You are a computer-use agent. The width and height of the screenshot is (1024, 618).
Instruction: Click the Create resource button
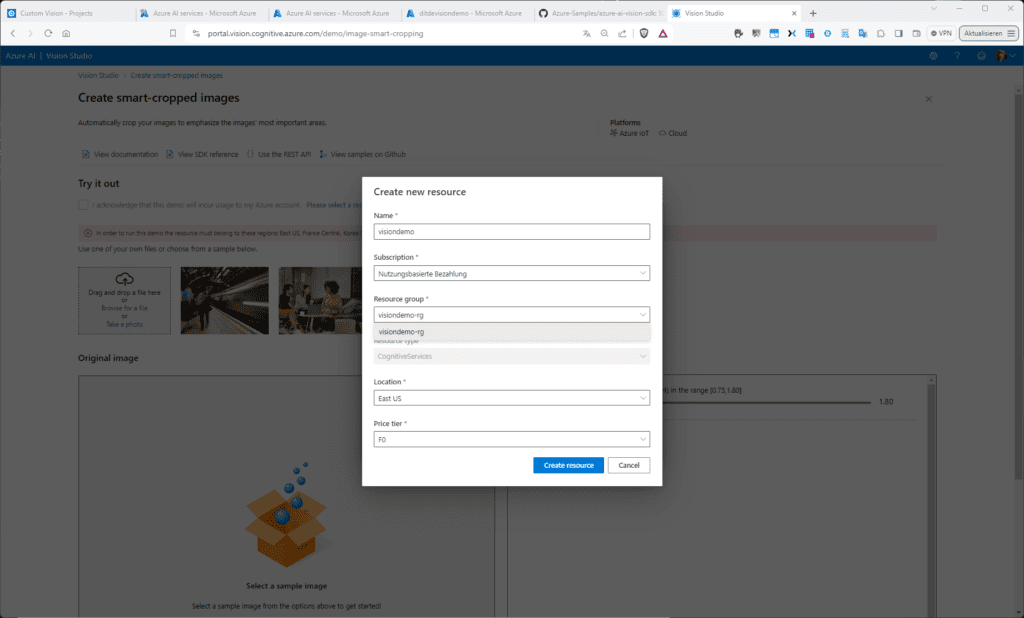click(x=568, y=465)
